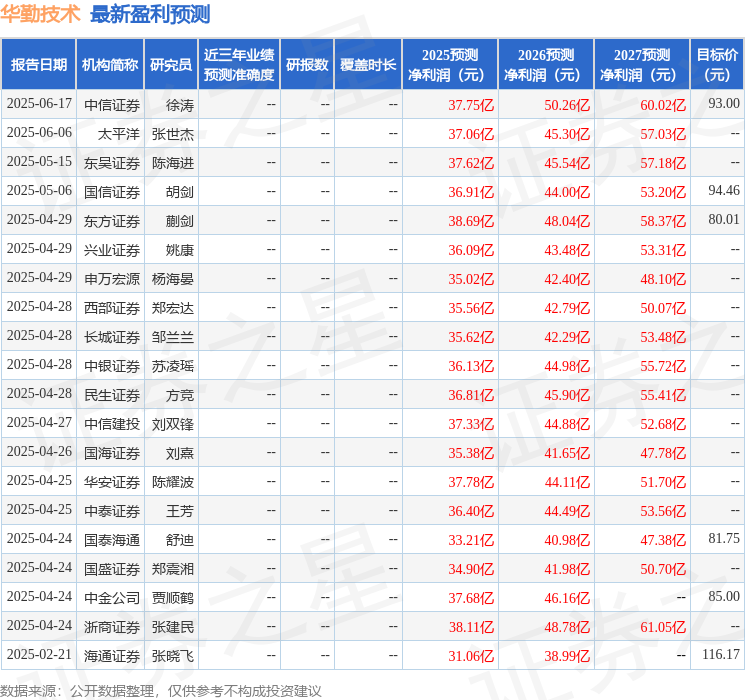Select the 西部证券 institution cell
The image size is (745, 700).
tap(112, 308)
